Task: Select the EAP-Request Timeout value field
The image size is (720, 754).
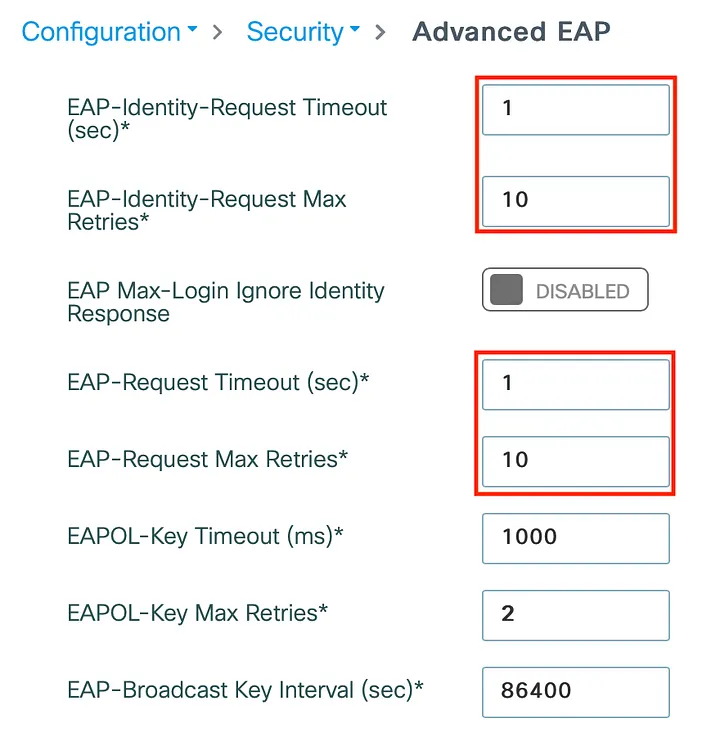Action: [575, 384]
